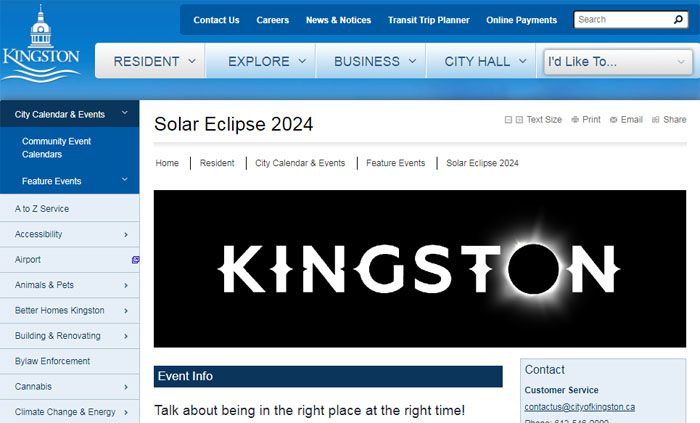Click the Kingston eclipse banner image
The height and width of the screenshot is (423, 700).
[x=420, y=269]
